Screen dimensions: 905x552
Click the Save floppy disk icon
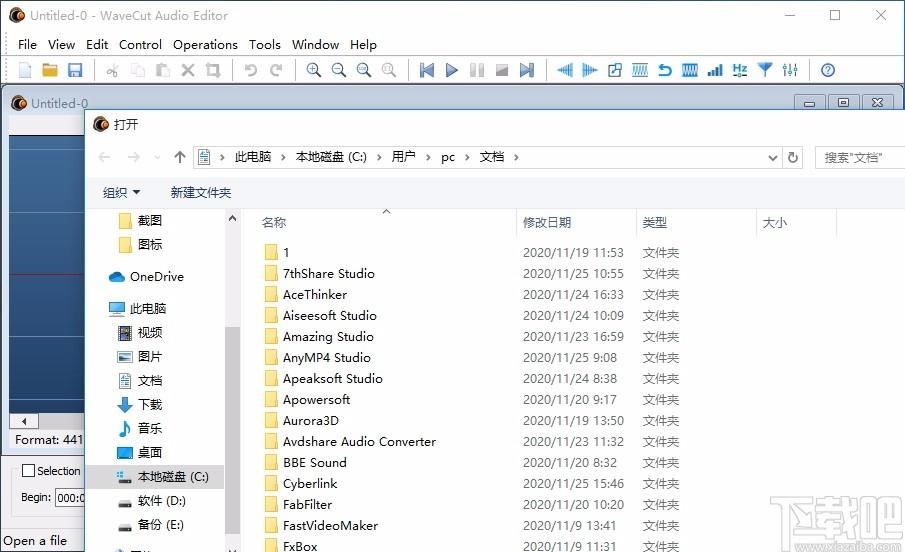75,70
